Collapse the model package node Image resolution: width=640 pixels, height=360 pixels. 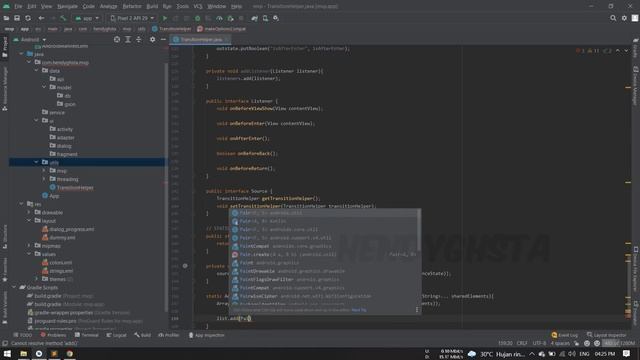point(44,87)
